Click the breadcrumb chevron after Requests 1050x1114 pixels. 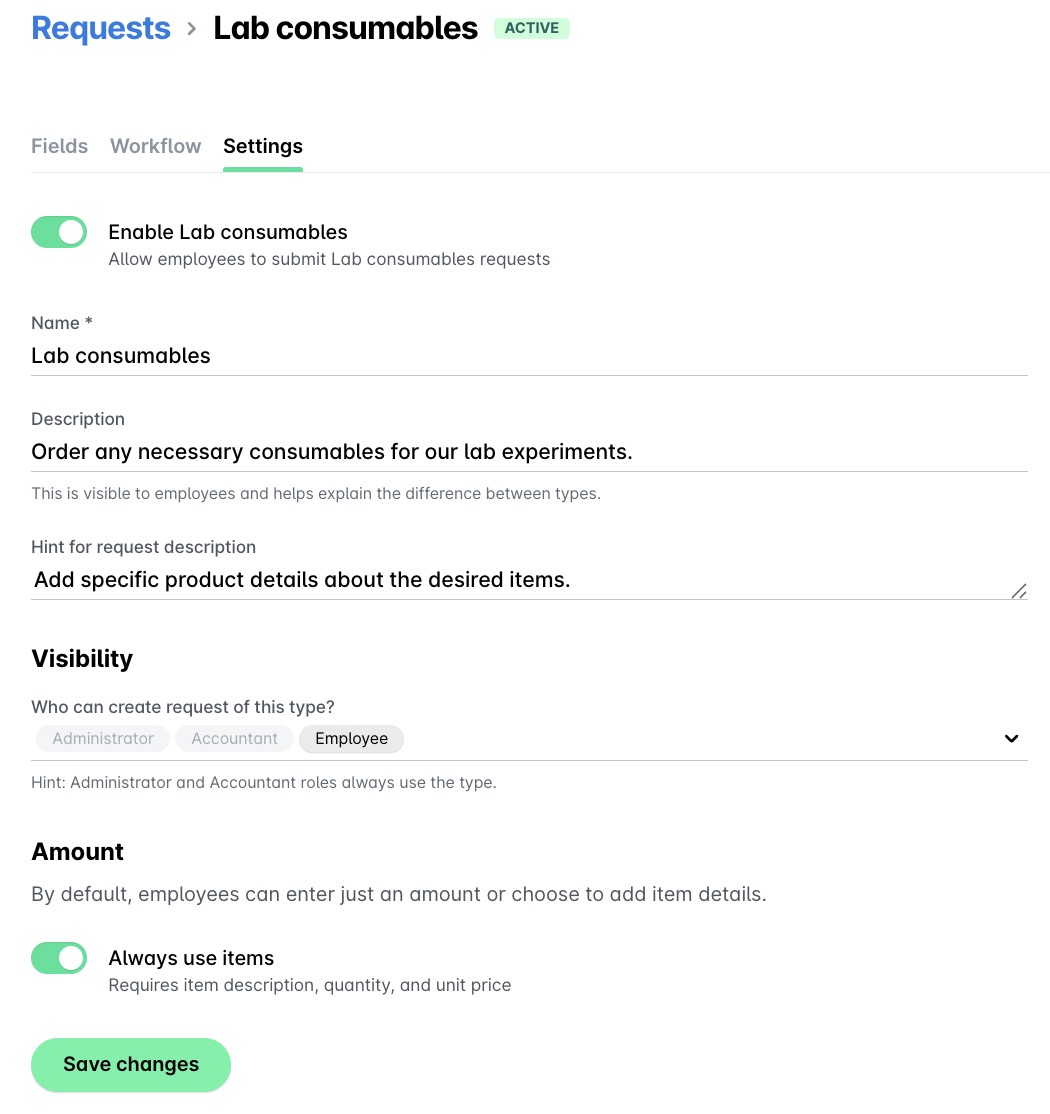190,28
